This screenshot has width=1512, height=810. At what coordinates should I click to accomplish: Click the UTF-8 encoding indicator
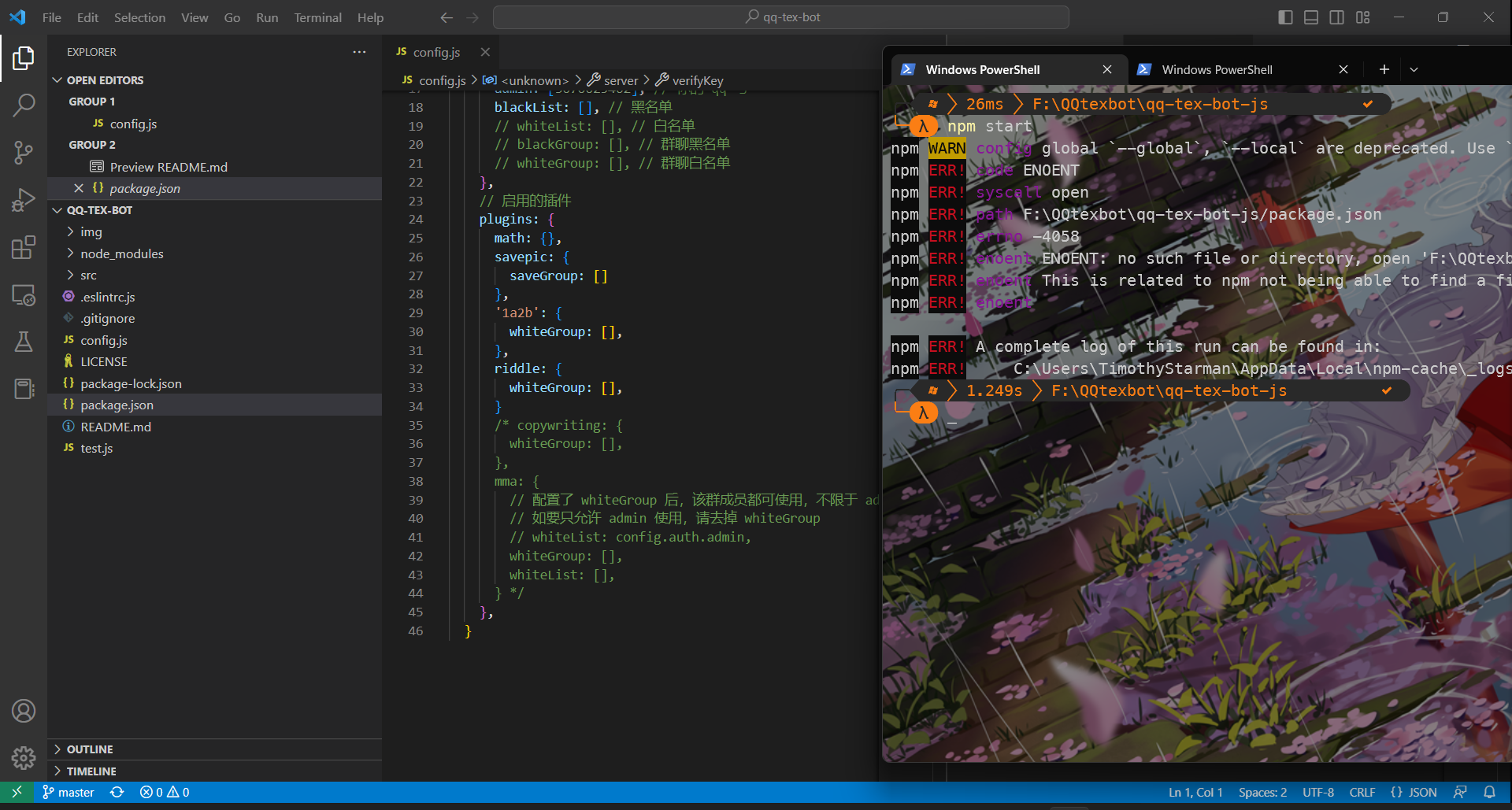(1317, 792)
